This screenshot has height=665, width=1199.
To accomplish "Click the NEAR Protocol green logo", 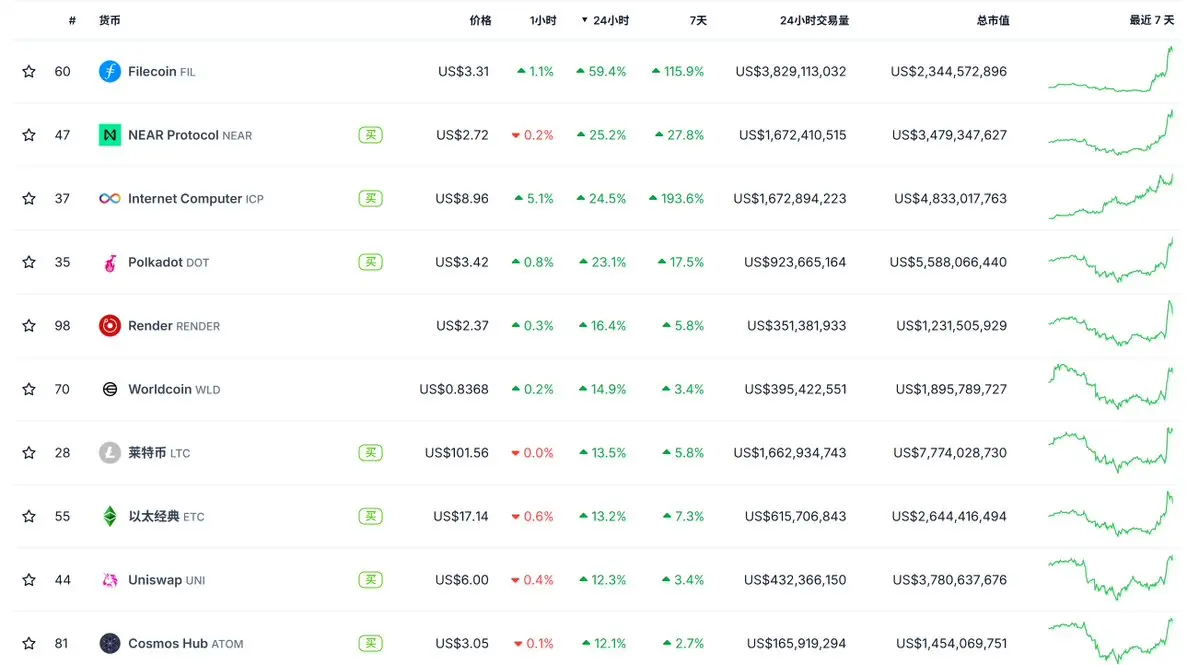I will pyautogui.click(x=110, y=135).
